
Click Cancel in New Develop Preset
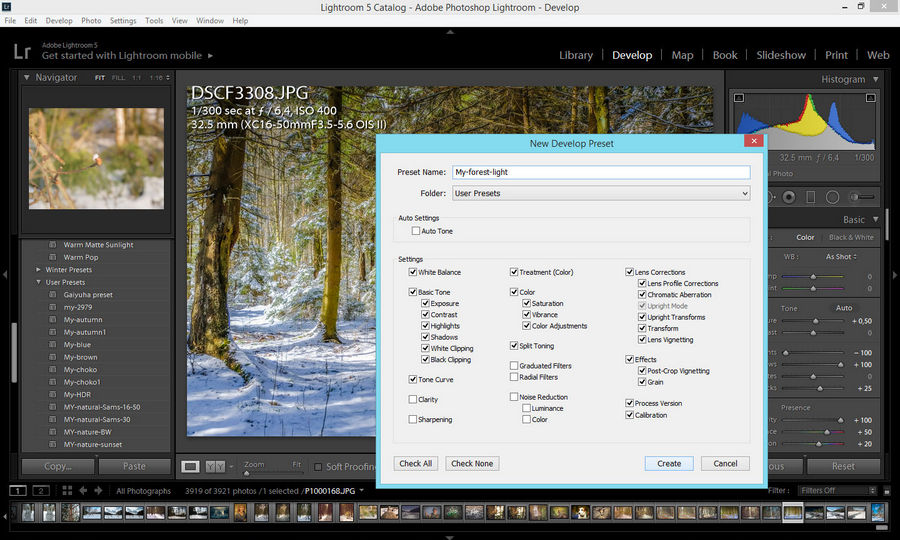(x=725, y=463)
